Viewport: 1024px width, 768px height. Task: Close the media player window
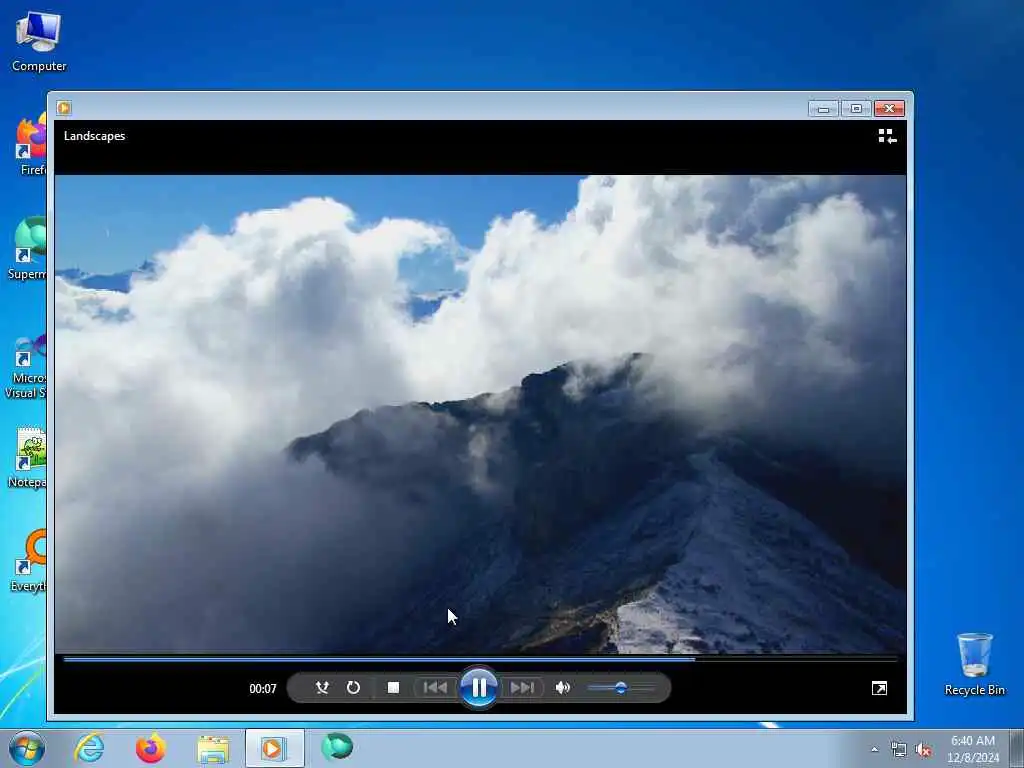tap(889, 108)
